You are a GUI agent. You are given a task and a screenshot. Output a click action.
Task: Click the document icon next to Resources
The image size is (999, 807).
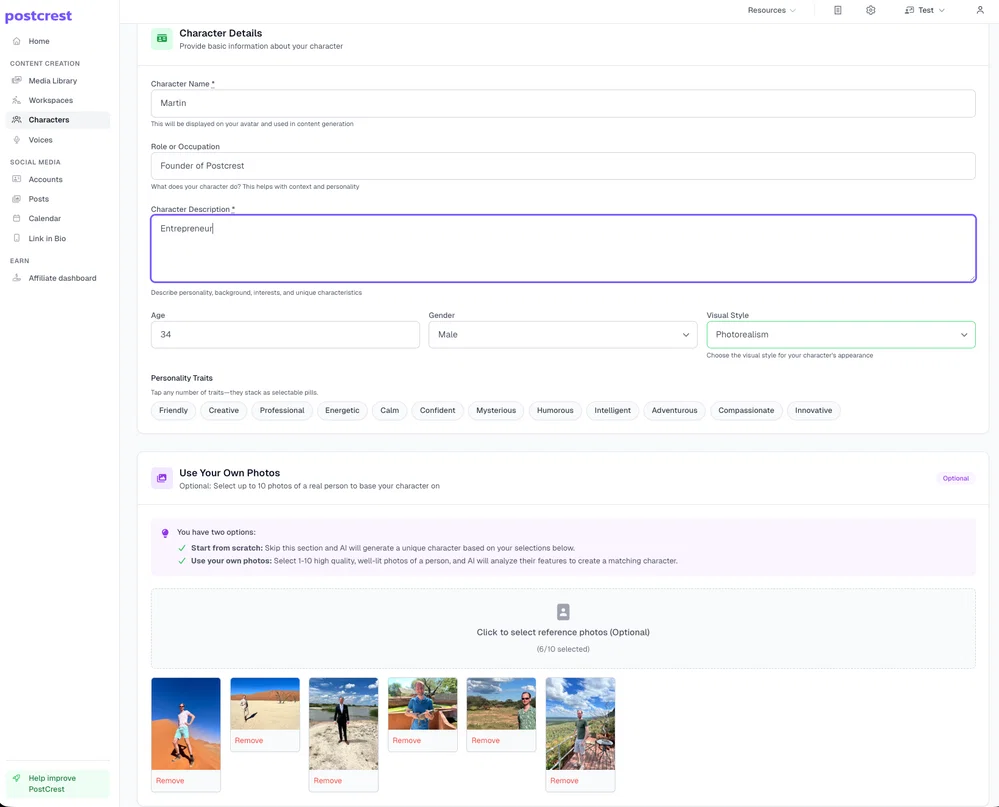[837, 10]
